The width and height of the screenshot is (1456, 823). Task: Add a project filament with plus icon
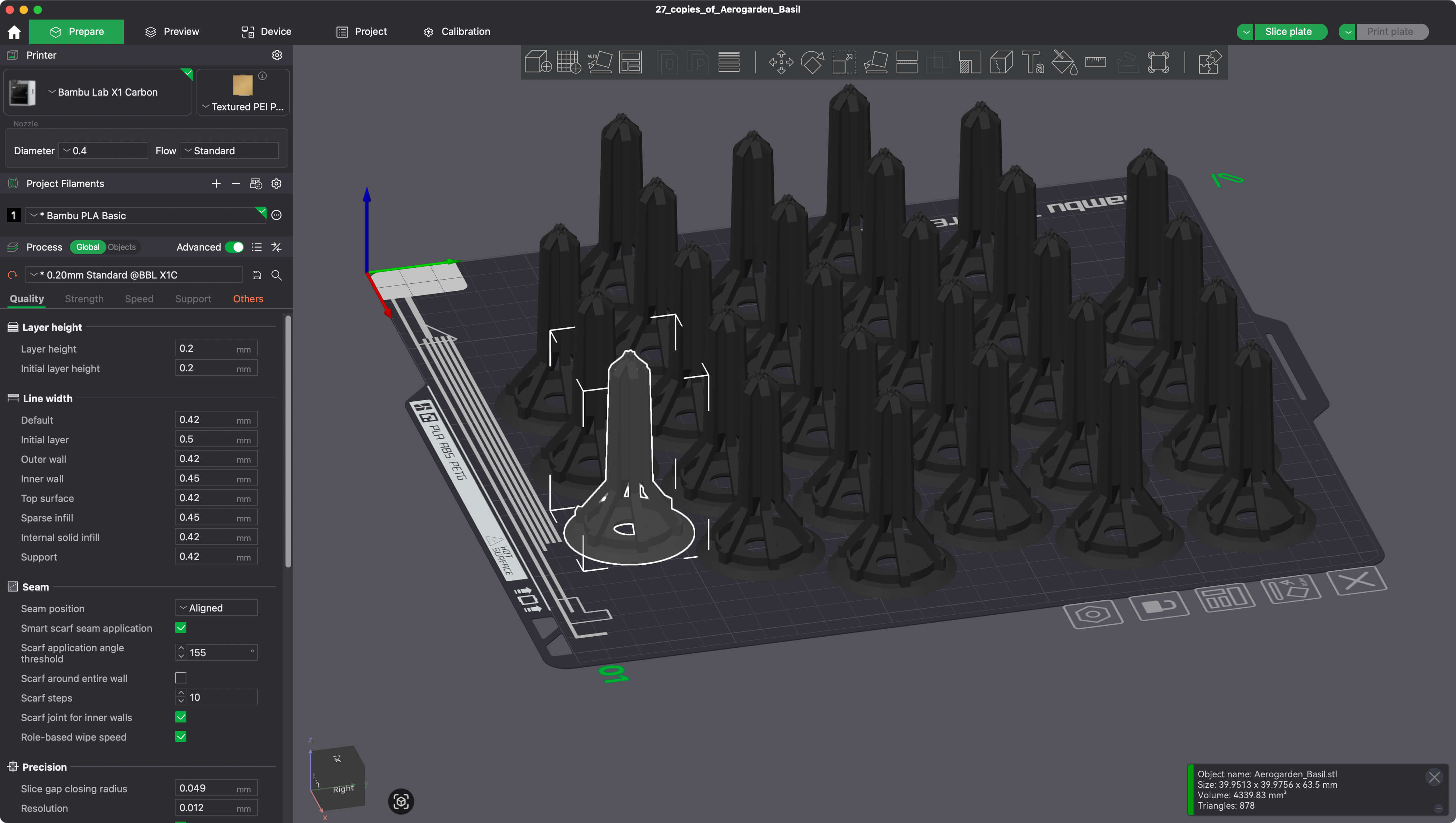point(216,184)
